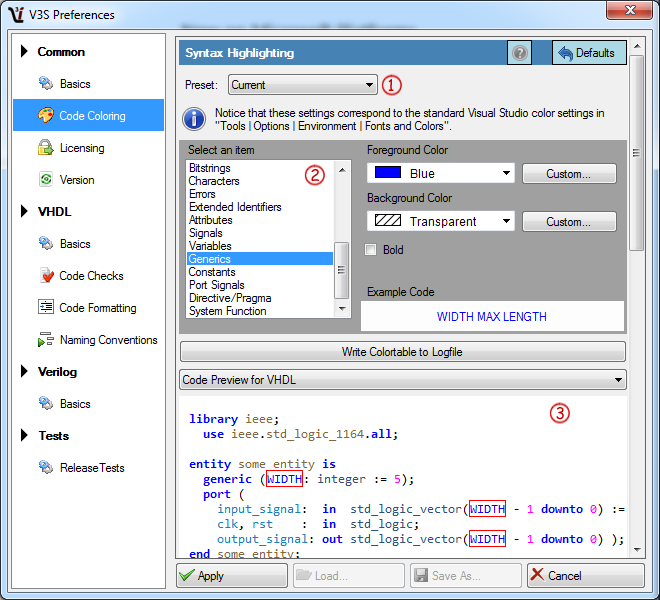Screen dimensions: 660x600
Task: Collapse the Tests section
Action: pos(24,435)
